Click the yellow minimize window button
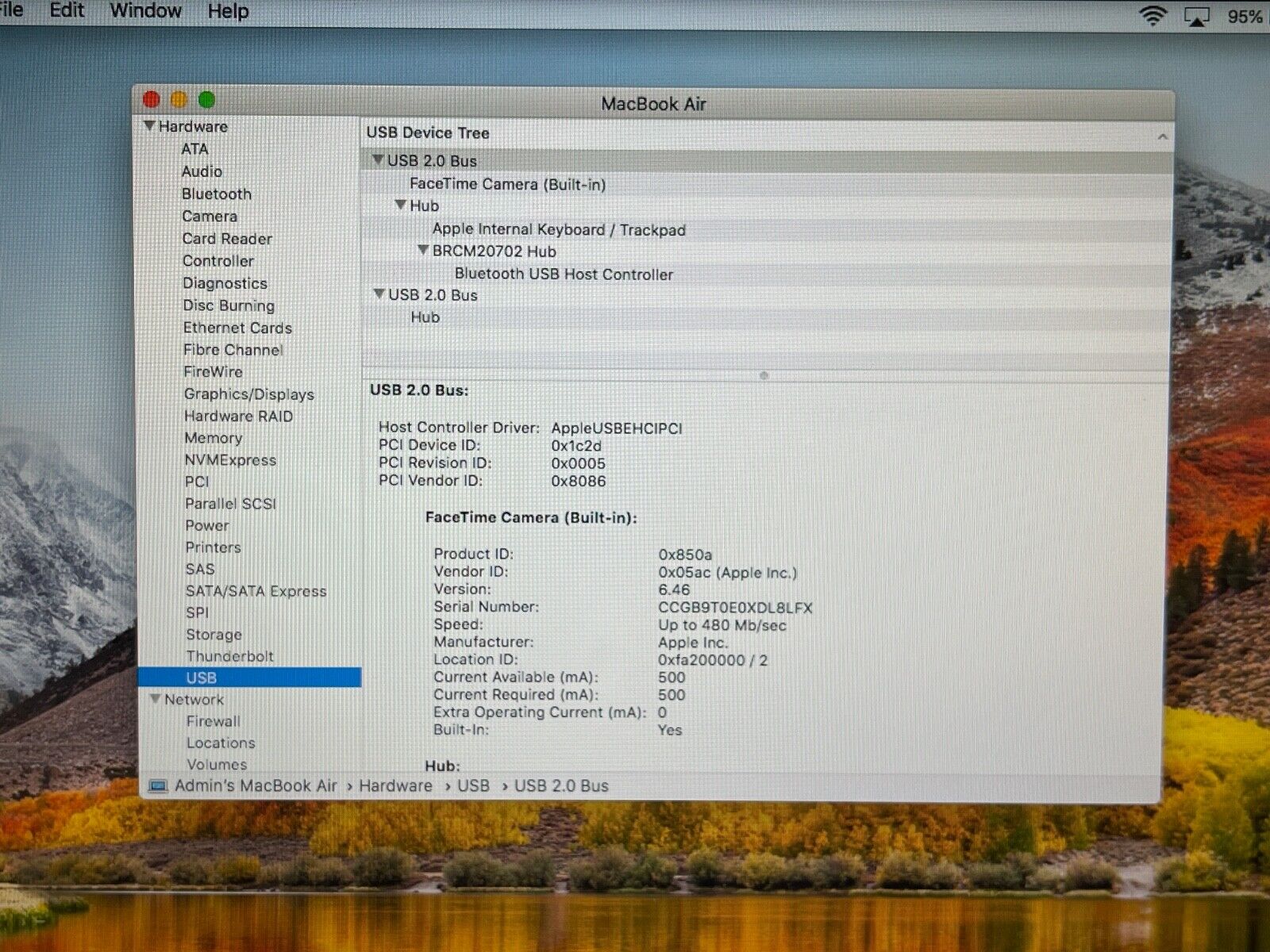This screenshot has height=952, width=1270. (x=179, y=99)
